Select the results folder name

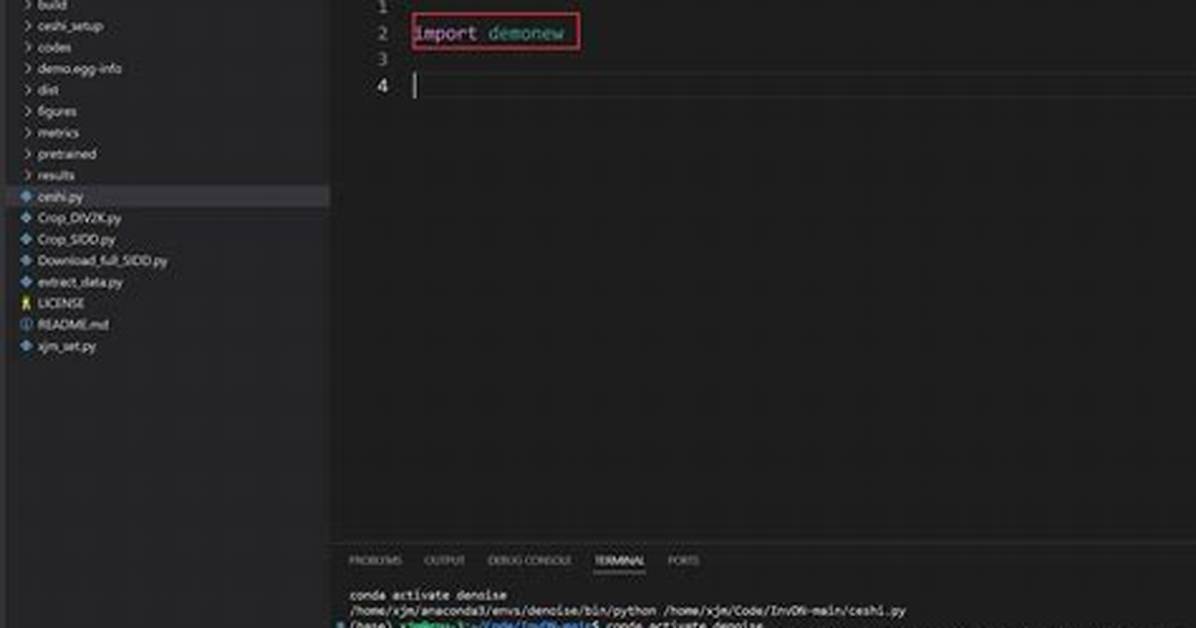56,176
